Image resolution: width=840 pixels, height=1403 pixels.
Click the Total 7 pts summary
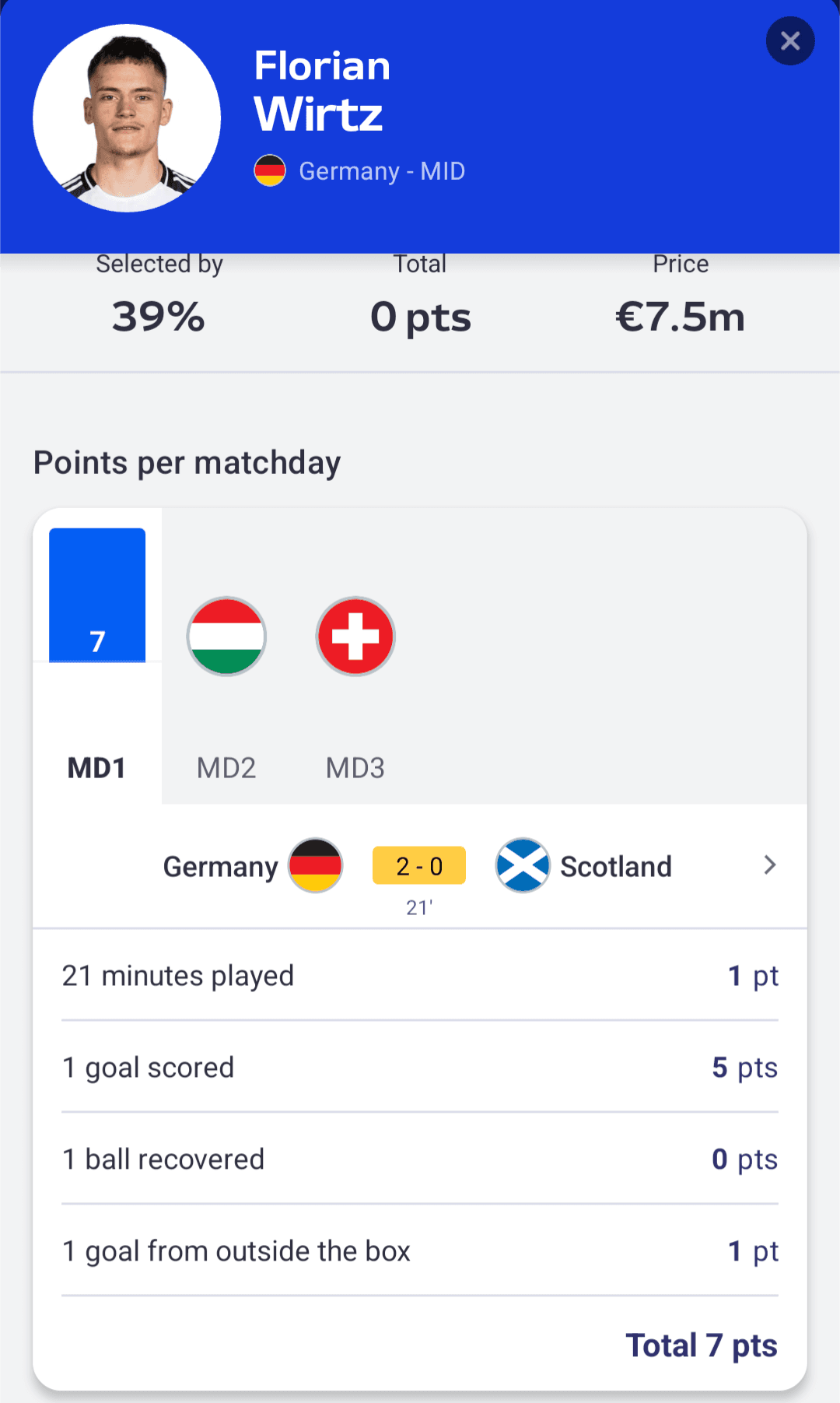tap(702, 1345)
